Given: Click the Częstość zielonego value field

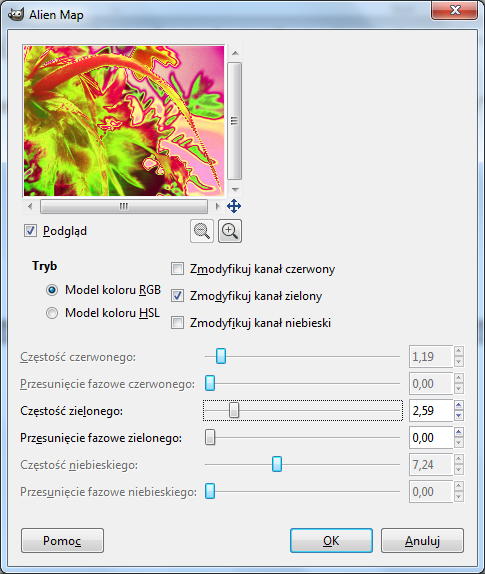Looking at the screenshot, I should pyautogui.click(x=431, y=411).
